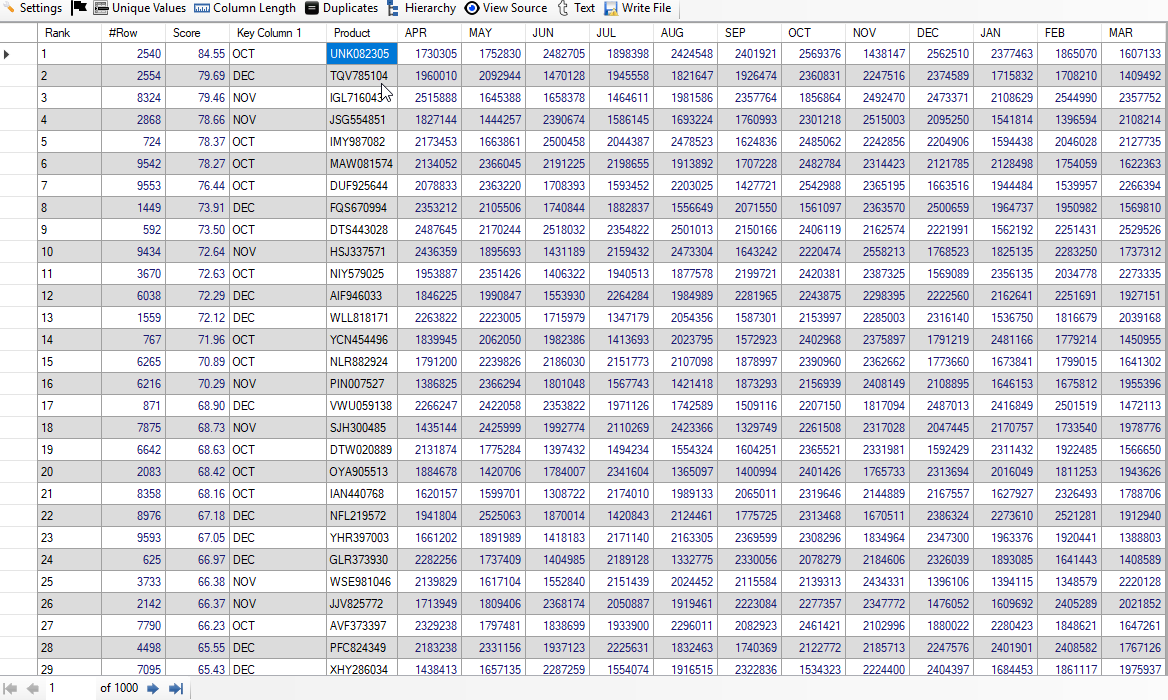Go to first record page
Screen dimensions: 1168x700
coord(11,689)
